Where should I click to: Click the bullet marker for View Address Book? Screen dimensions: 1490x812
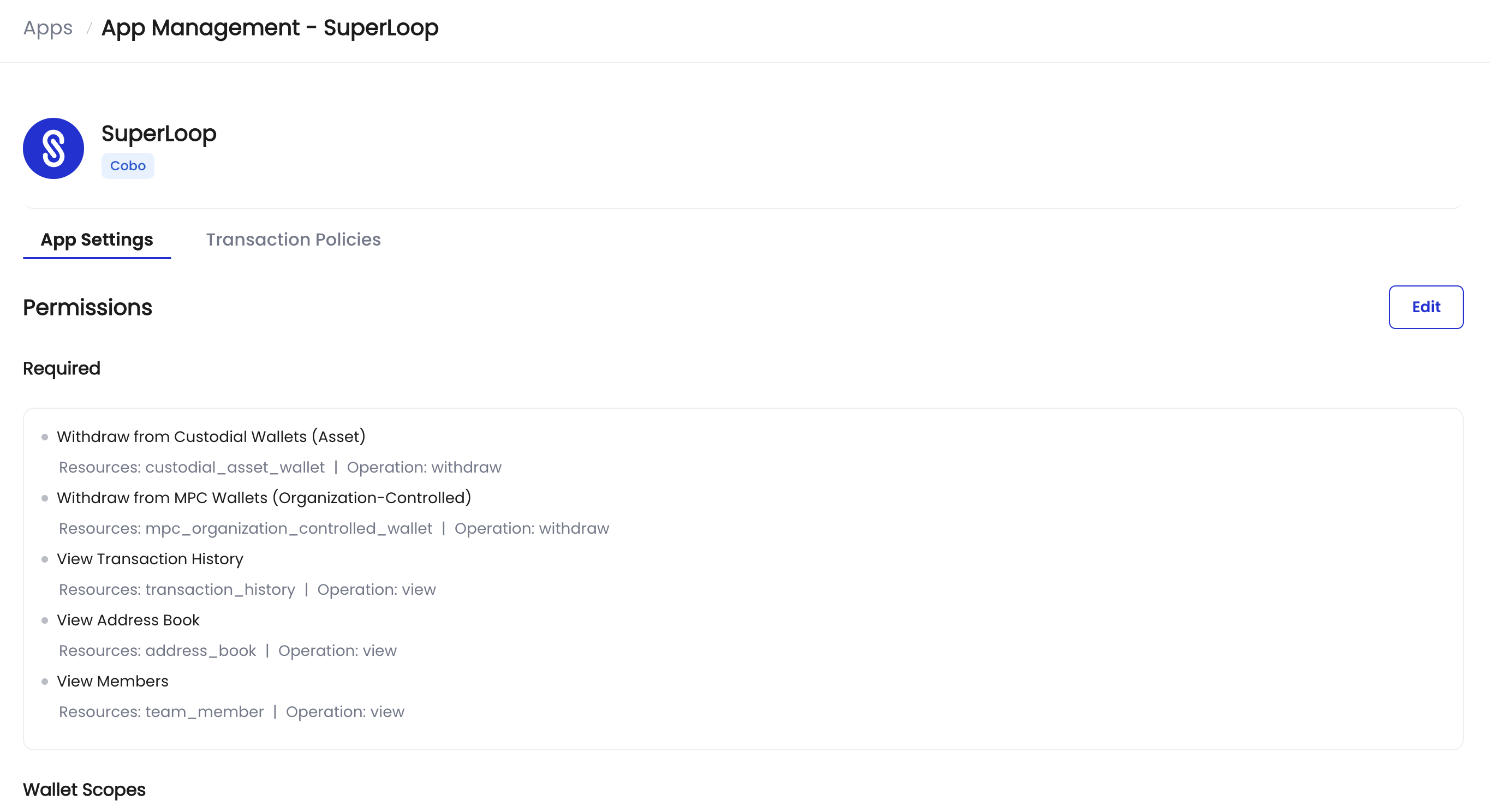click(x=45, y=620)
